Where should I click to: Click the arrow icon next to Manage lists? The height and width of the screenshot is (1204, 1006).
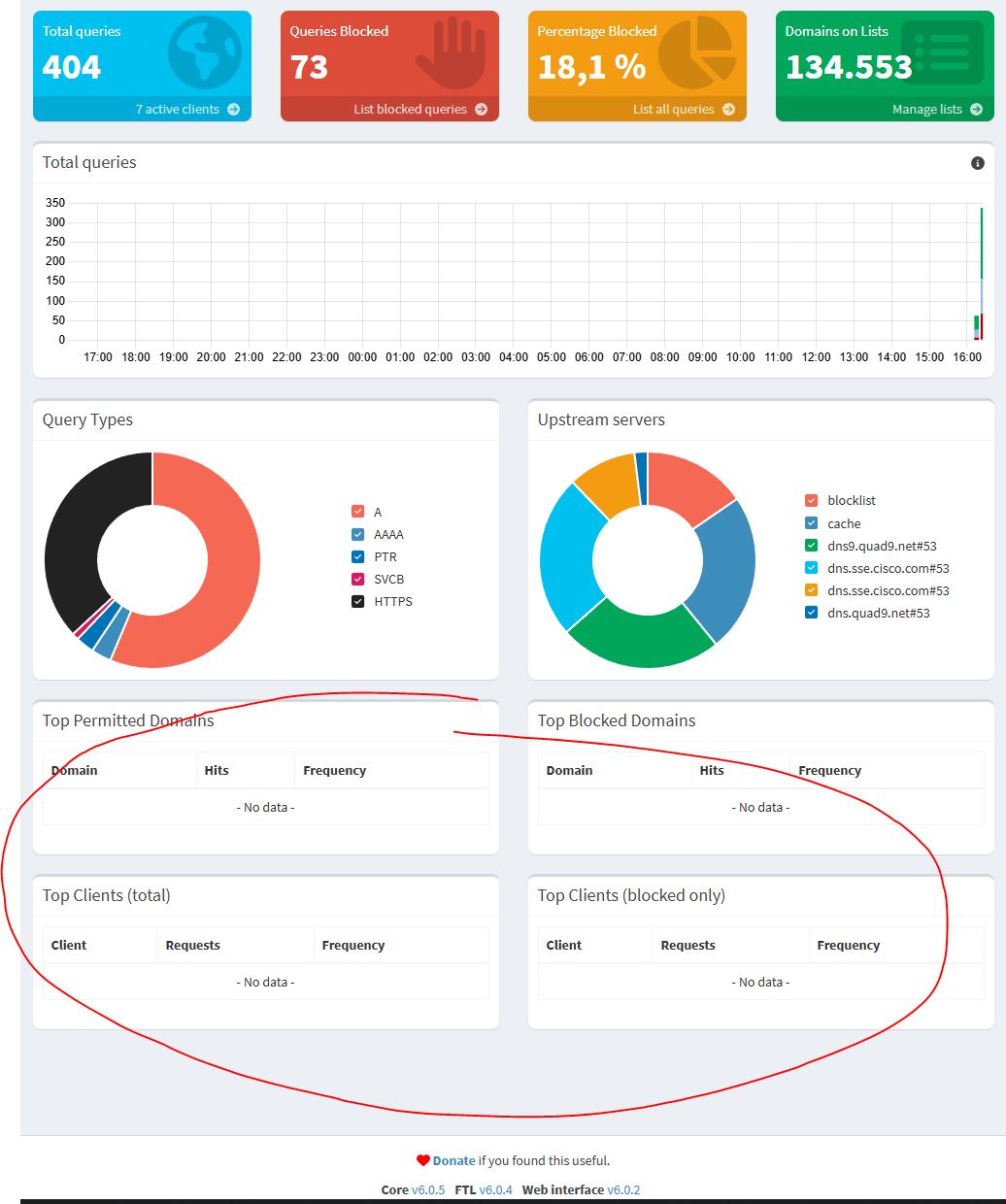click(977, 109)
